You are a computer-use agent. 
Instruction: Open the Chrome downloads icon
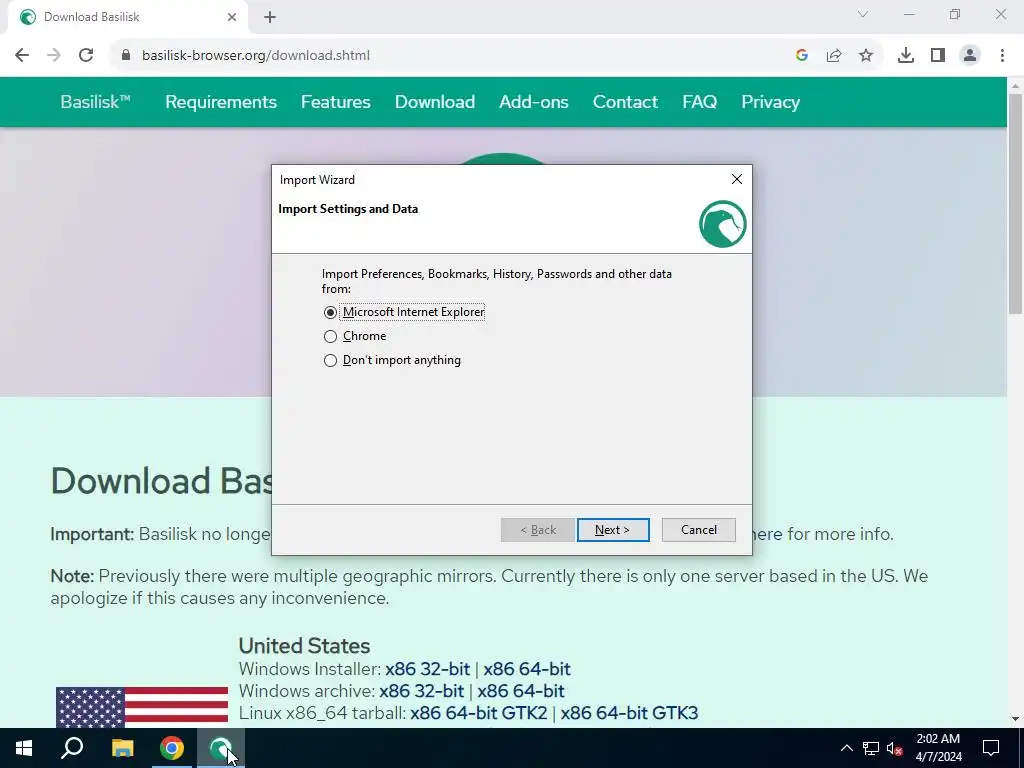pos(906,55)
